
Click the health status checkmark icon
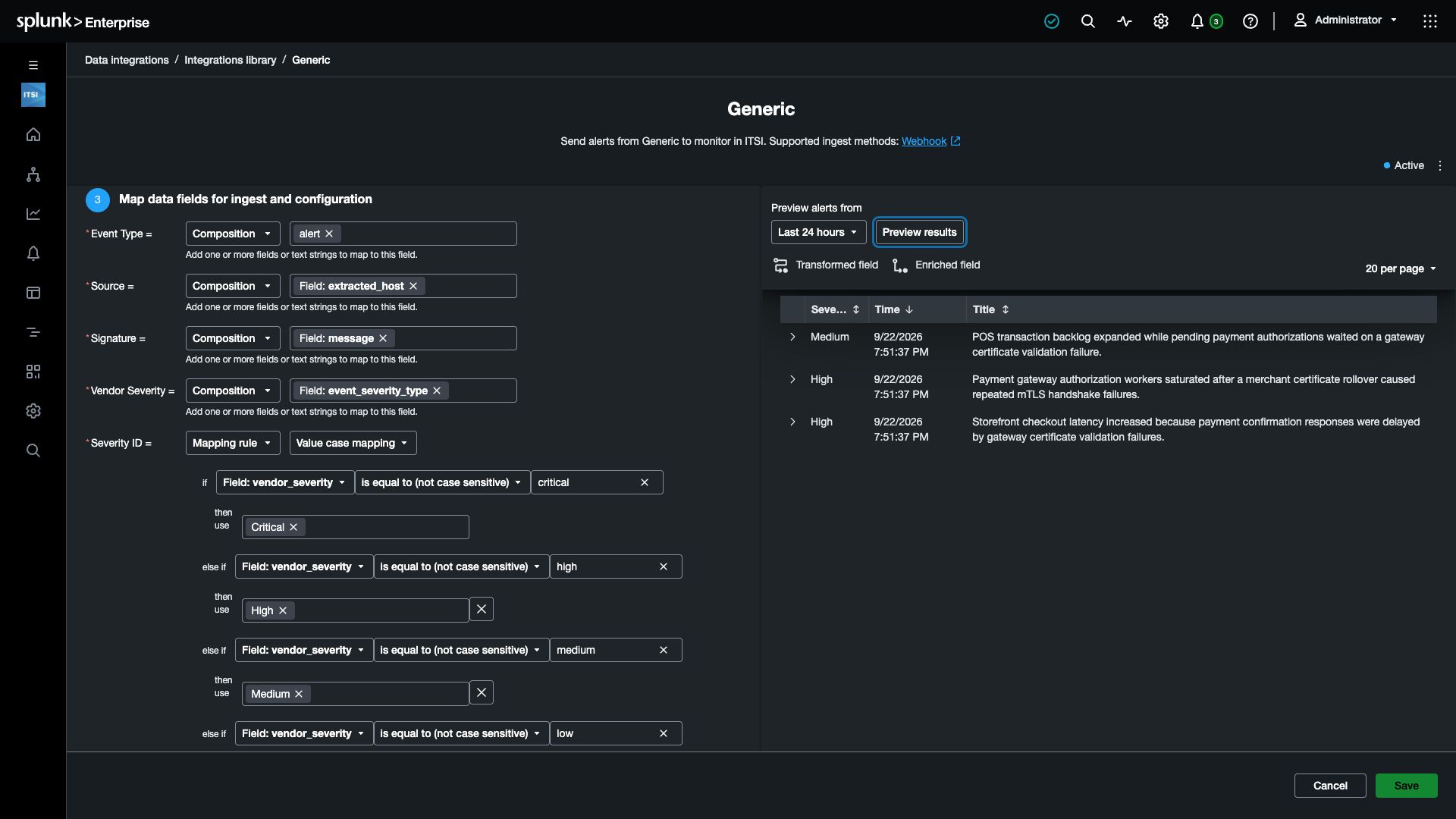[x=1051, y=21]
